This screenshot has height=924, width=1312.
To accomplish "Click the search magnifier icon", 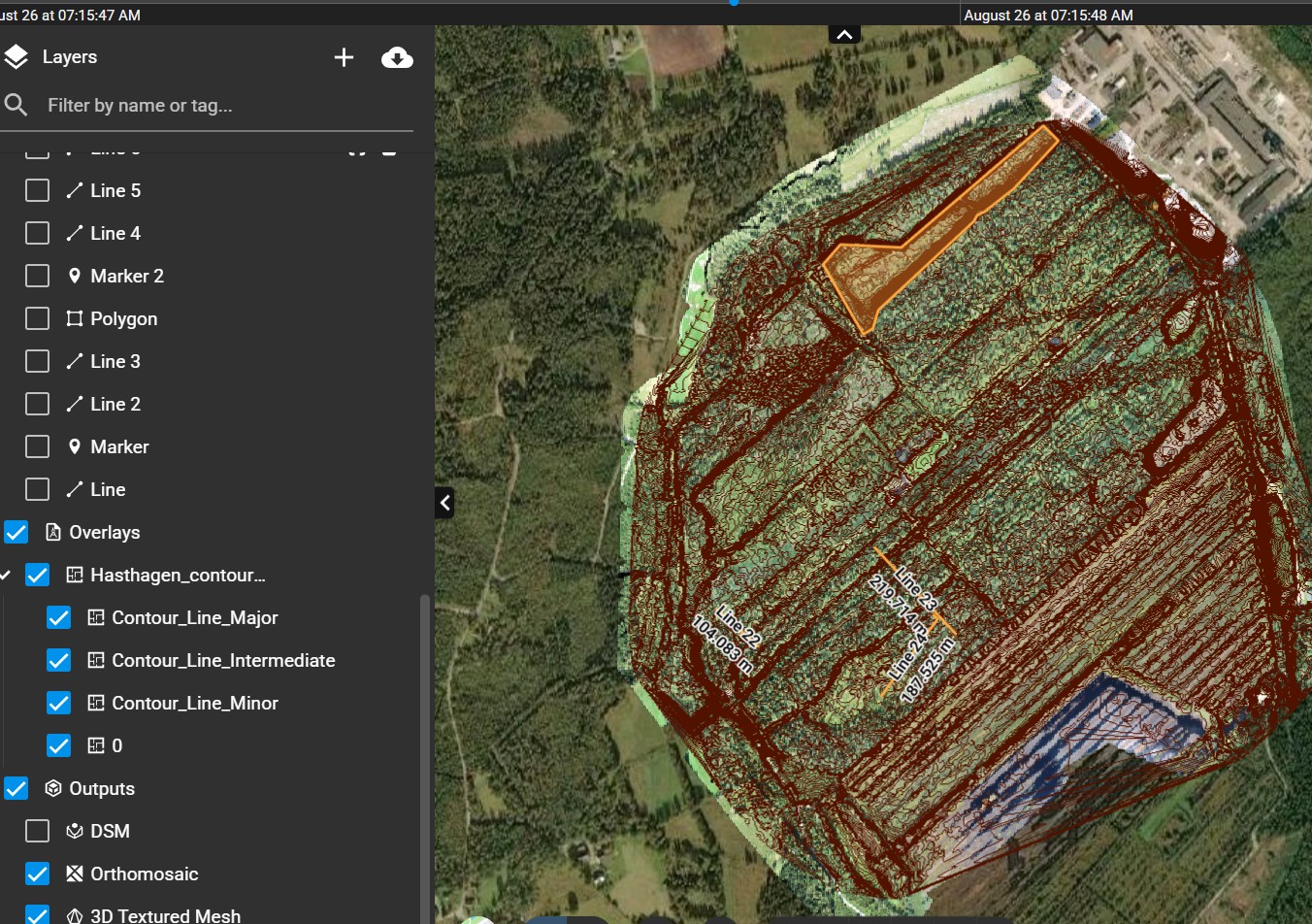I will point(16,105).
